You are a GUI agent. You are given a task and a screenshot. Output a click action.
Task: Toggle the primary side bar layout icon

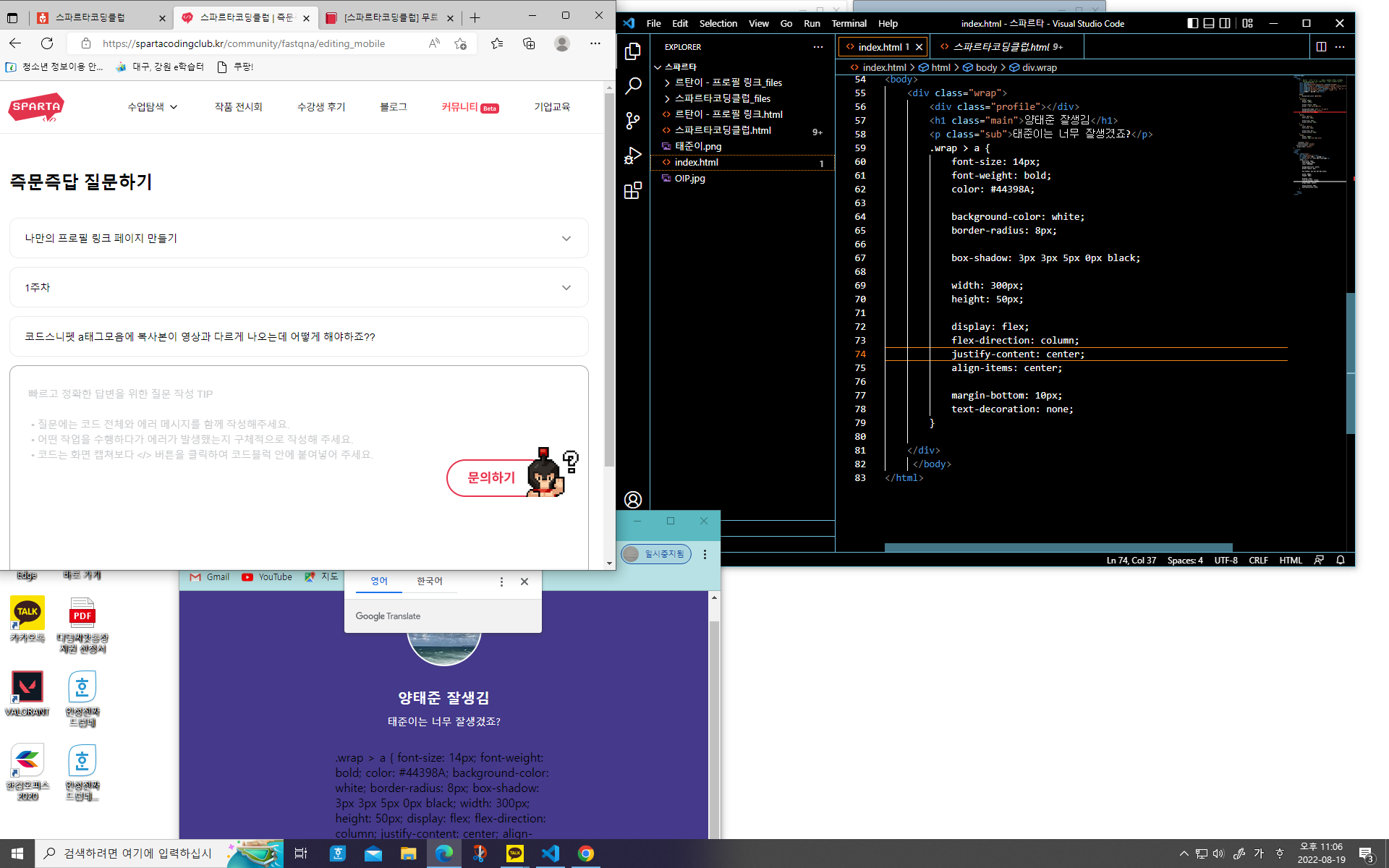point(1193,23)
